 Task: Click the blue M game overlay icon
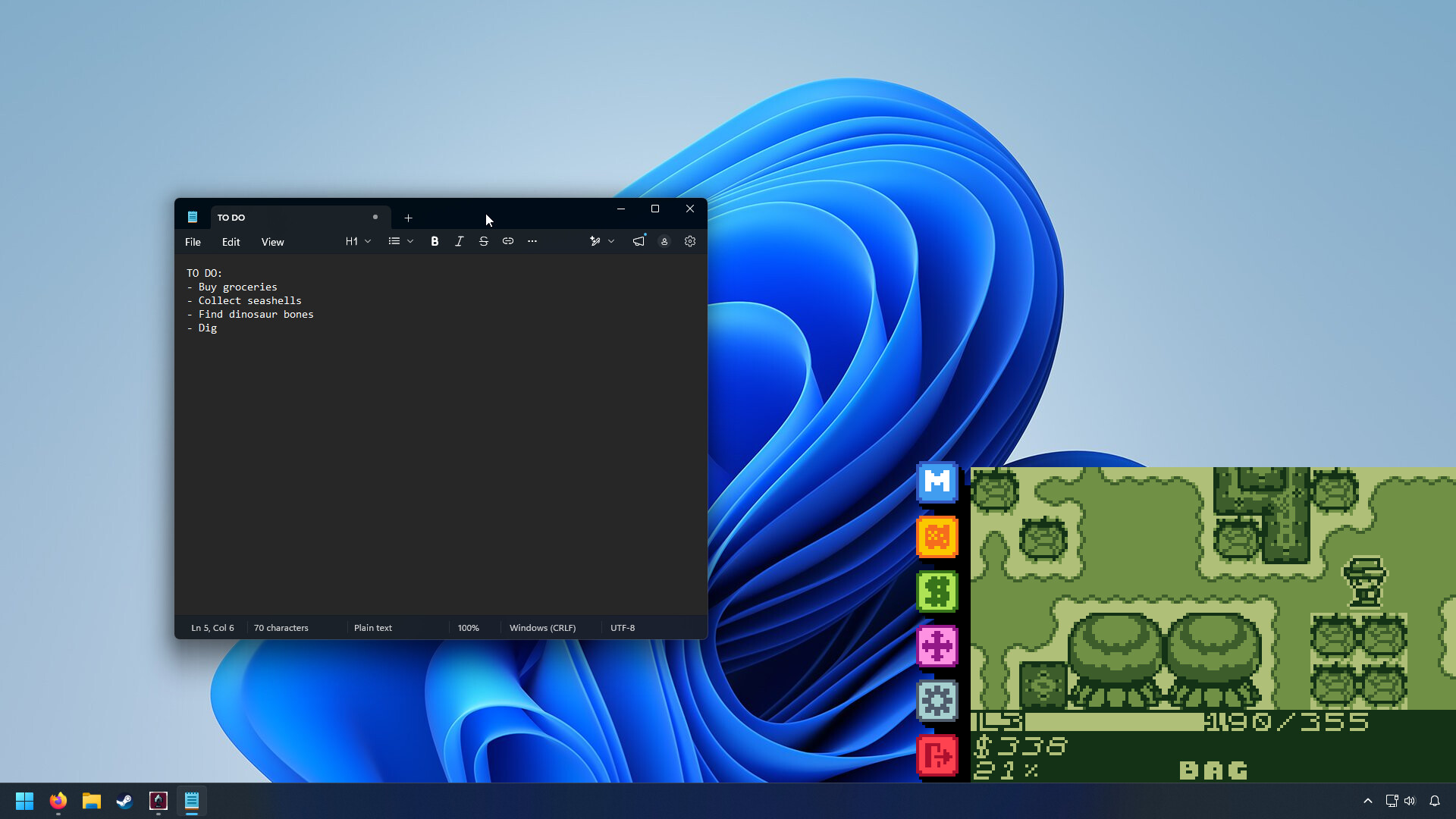(x=937, y=482)
